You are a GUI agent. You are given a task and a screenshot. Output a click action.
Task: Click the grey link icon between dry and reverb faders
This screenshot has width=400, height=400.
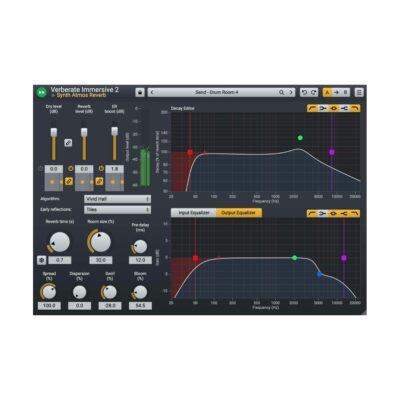pos(68,143)
